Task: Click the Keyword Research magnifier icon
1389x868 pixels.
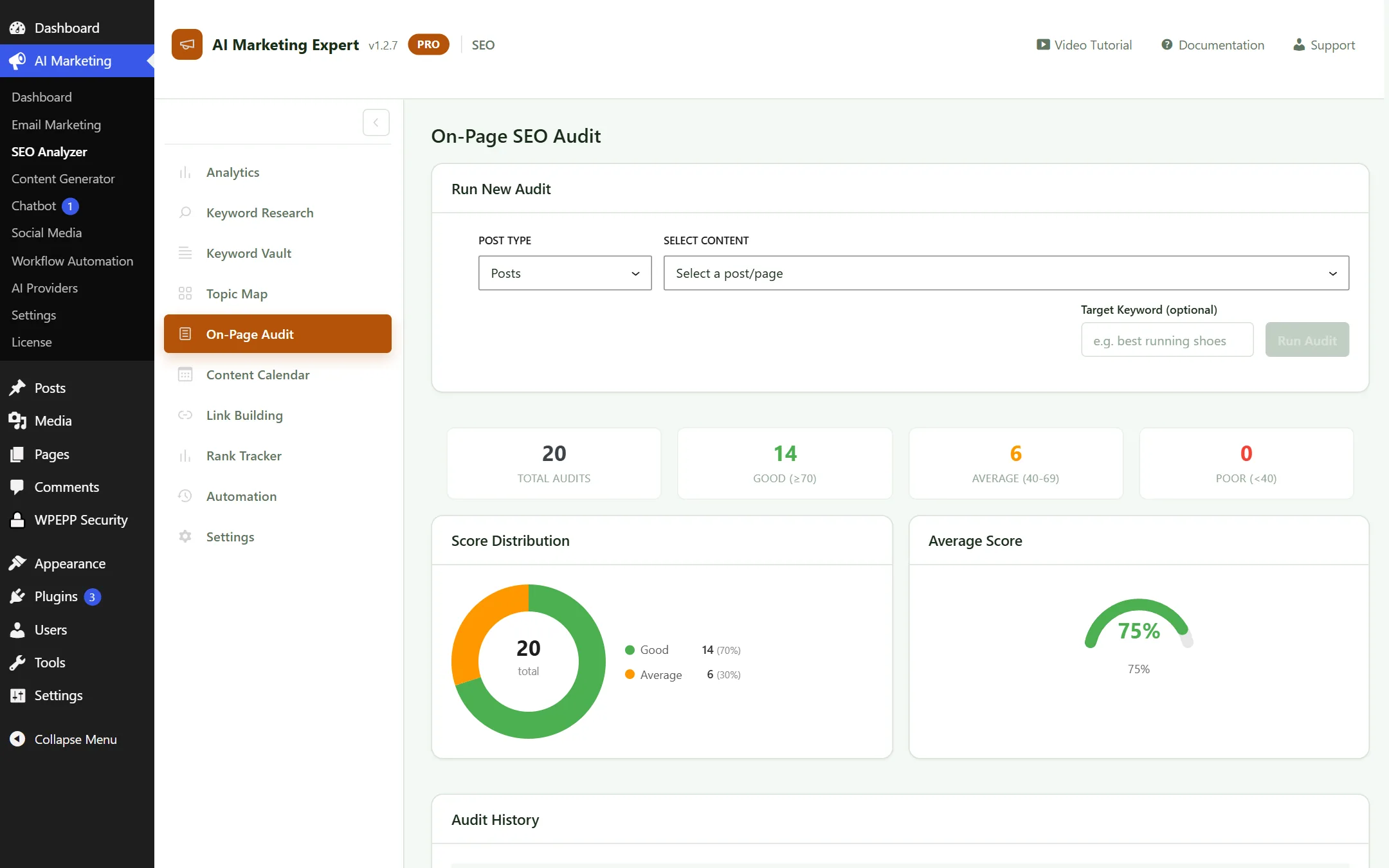Action: (x=185, y=213)
